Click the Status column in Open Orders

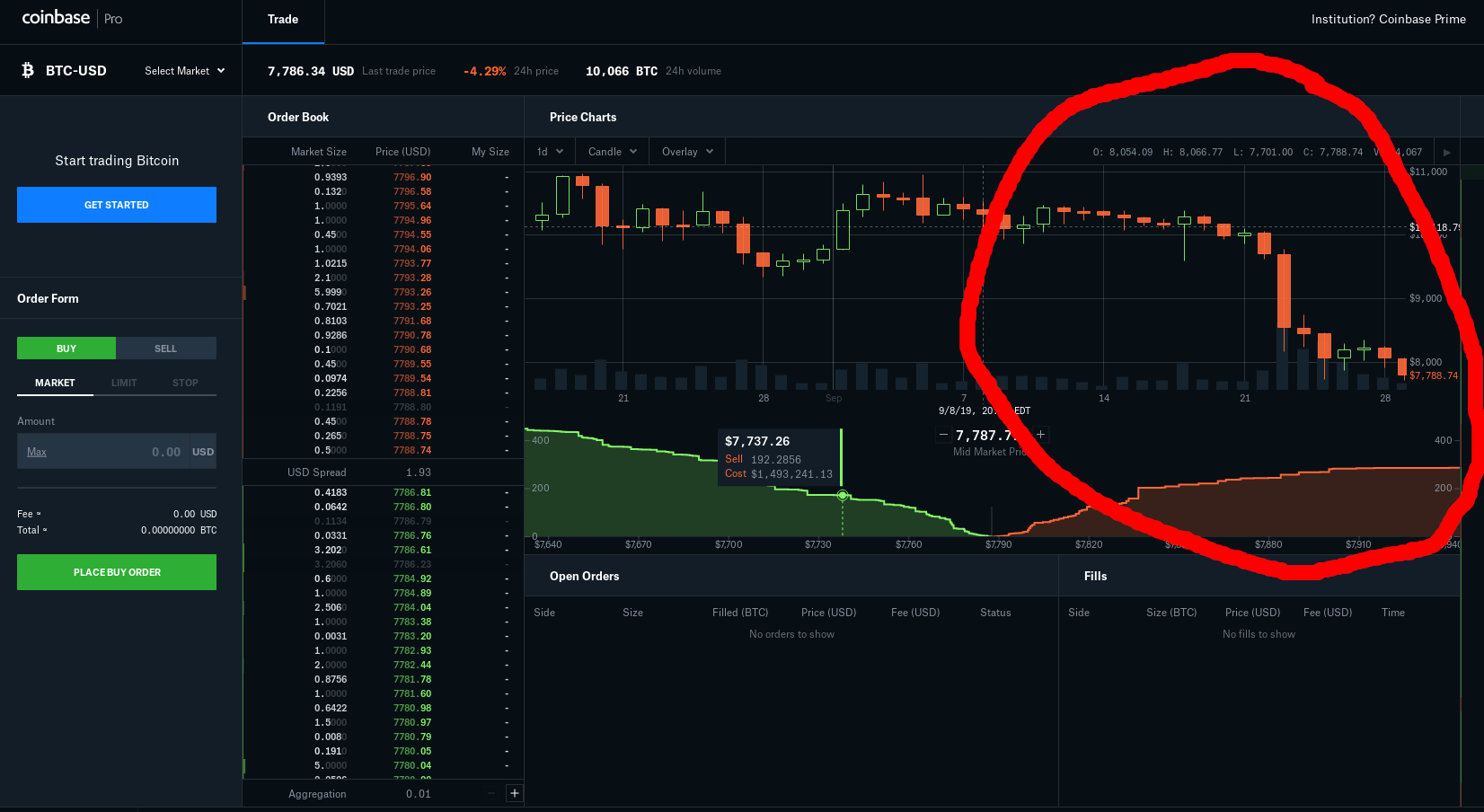995,613
